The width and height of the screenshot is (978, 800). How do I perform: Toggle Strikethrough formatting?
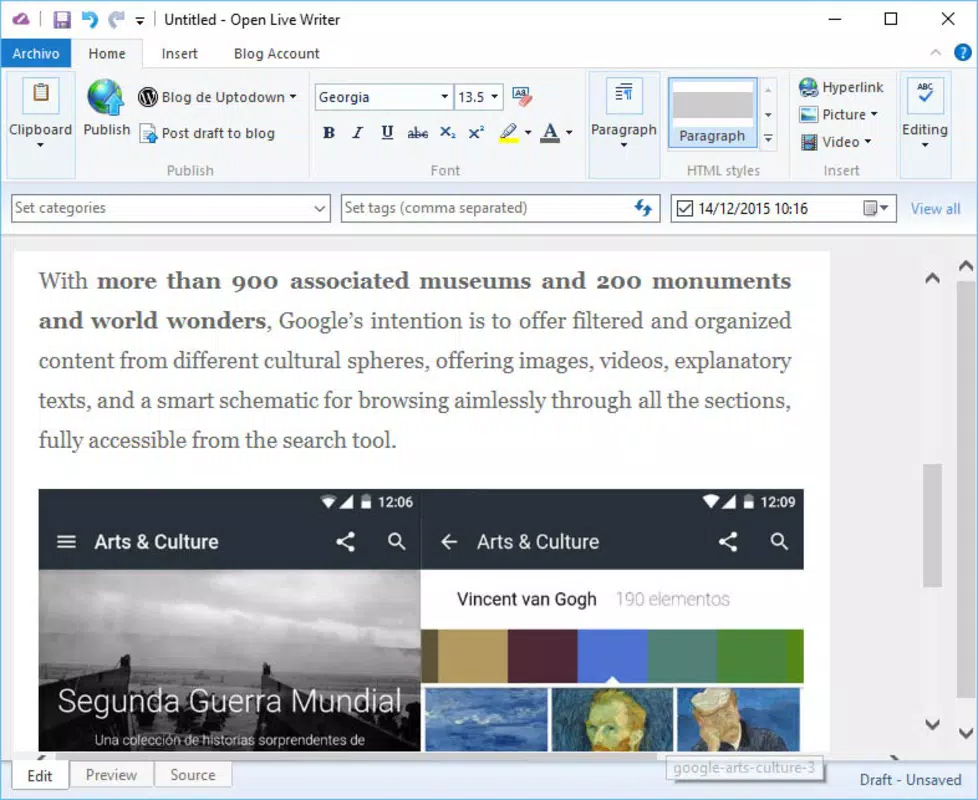(417, 132)
